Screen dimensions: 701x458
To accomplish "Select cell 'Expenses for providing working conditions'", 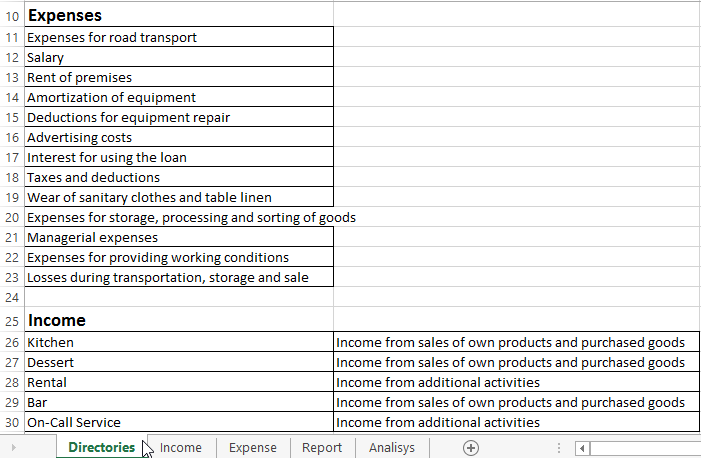I will pos(179,257).
